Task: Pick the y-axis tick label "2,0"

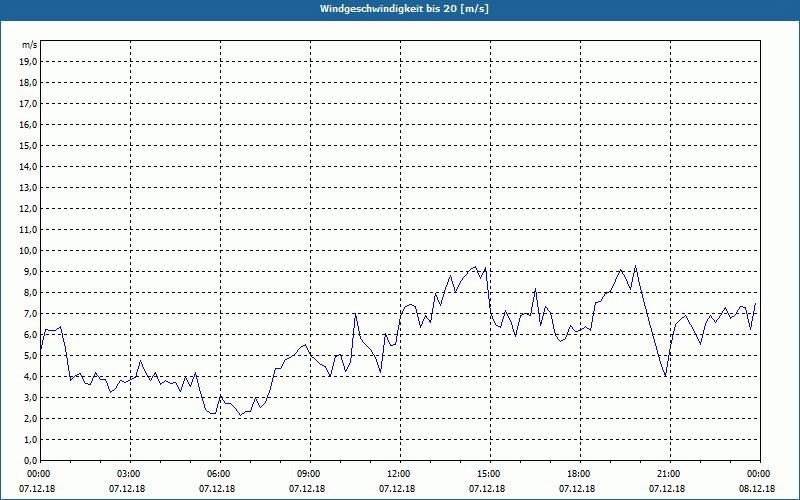Action: pos(30,418)
